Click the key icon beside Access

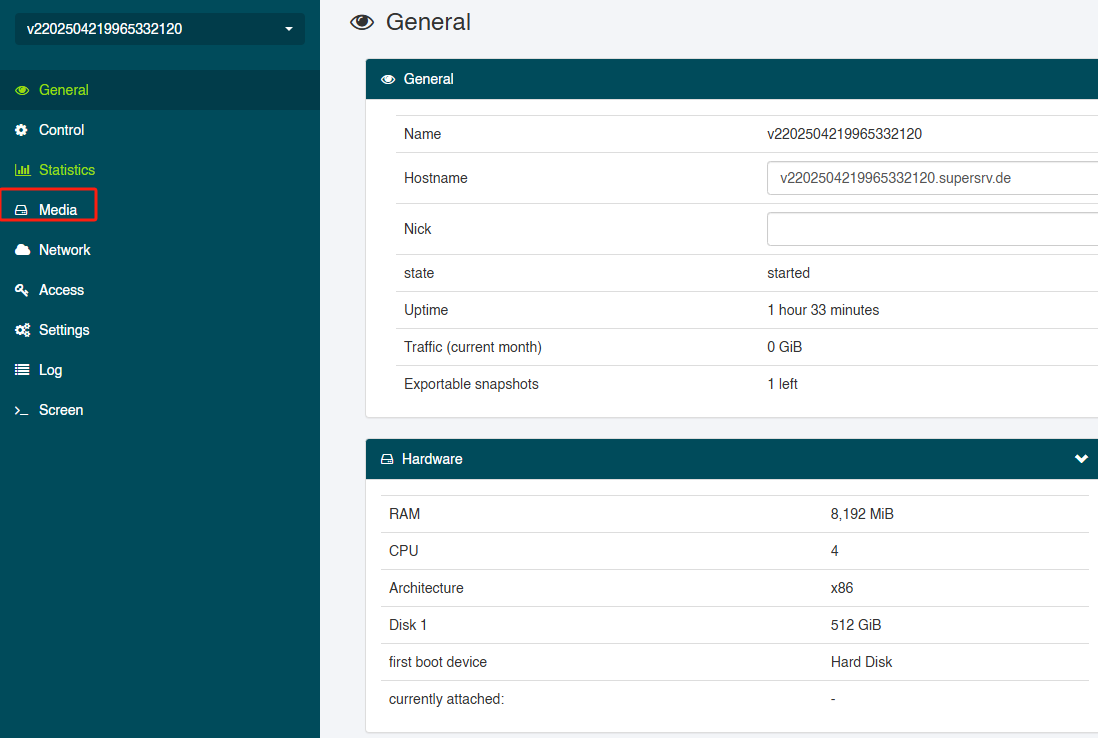[x=21, y=290]
